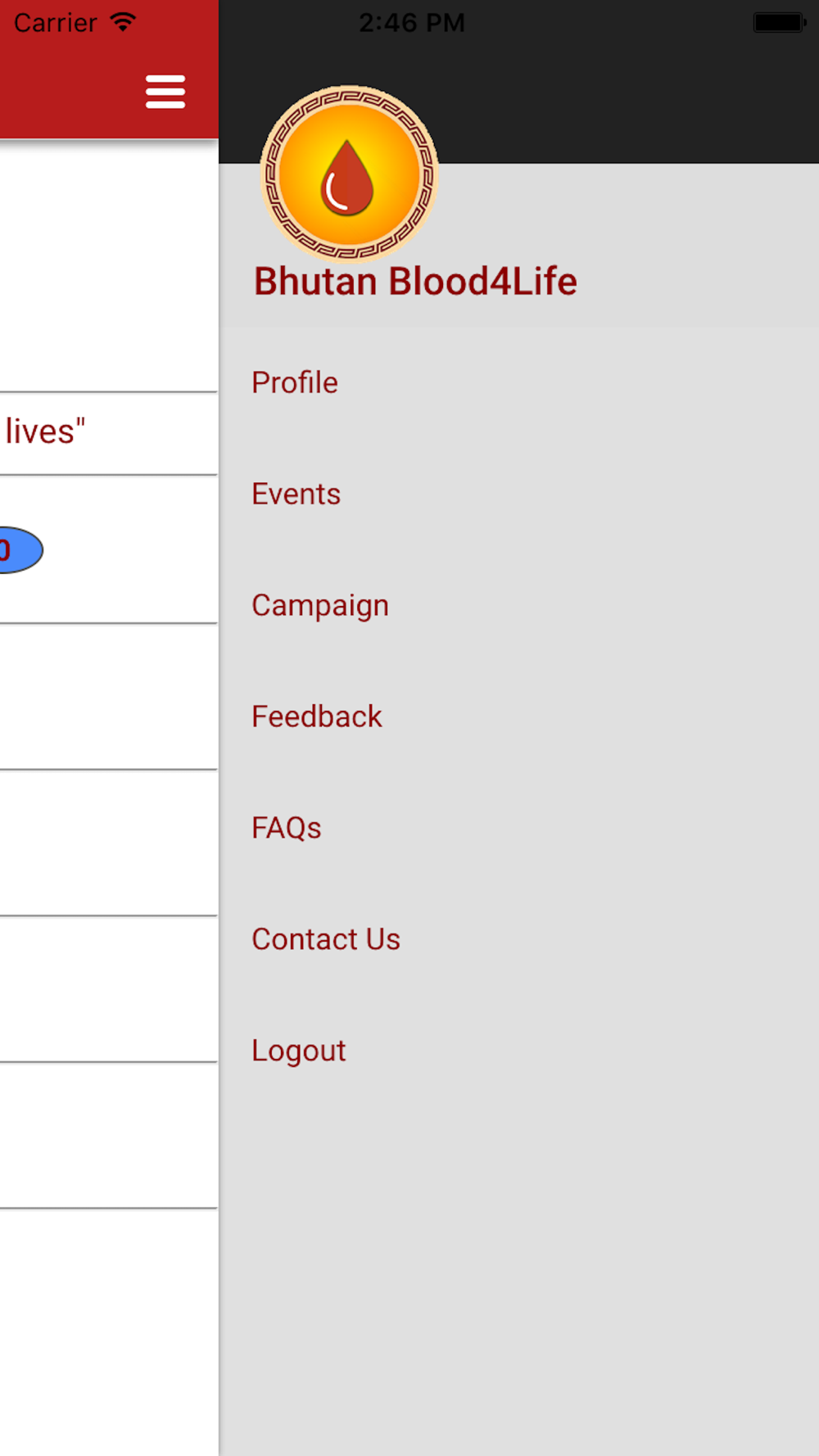Click the Carrier label in status bar
The height and width of the screenshot is (1456, 819).
56,23
